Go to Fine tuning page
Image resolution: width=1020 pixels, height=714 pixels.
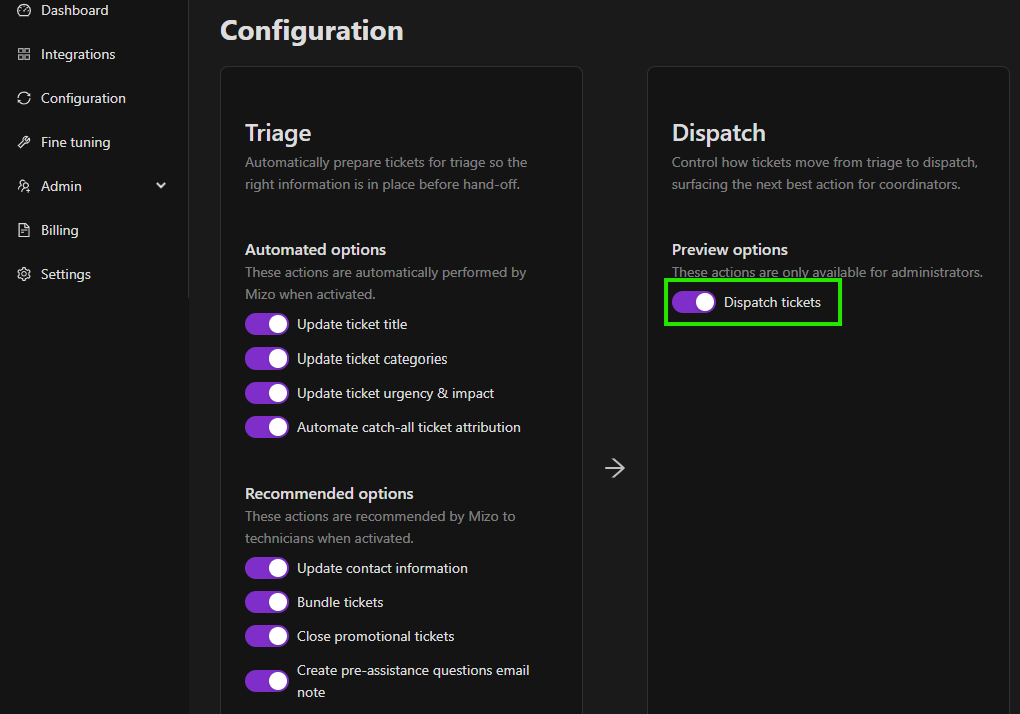pyautogui.click(x=75, y=142)
